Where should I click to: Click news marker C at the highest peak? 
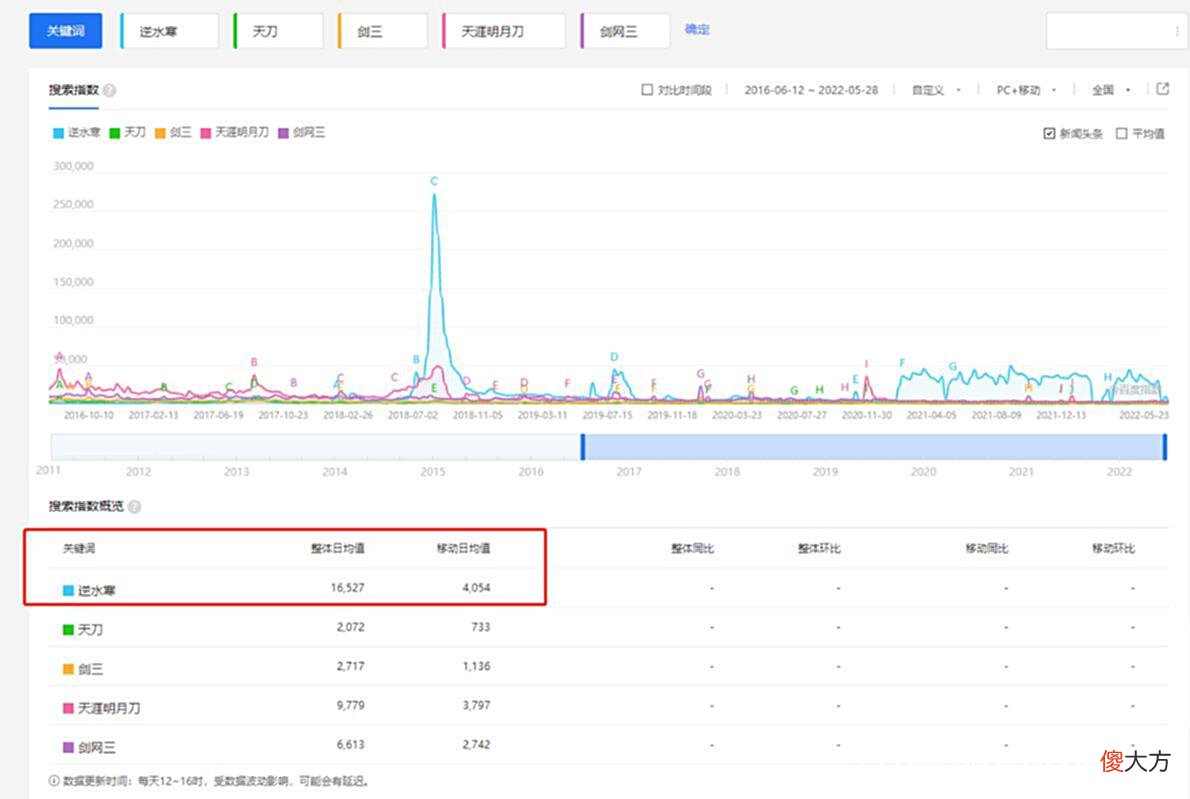434,181
